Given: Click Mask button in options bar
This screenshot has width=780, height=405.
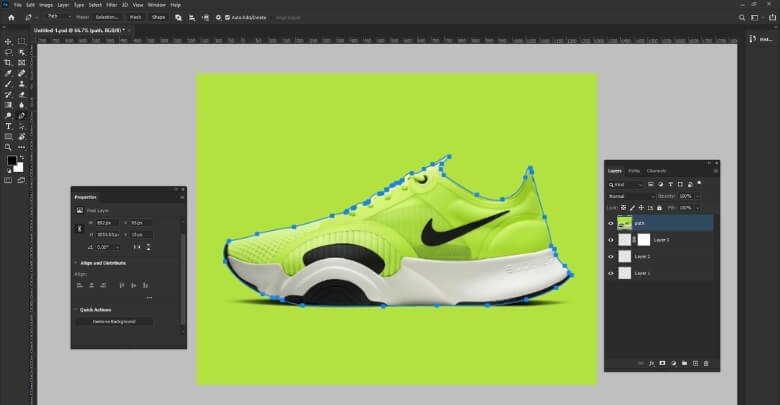Looking at the screenshot, I should point(135,17).
